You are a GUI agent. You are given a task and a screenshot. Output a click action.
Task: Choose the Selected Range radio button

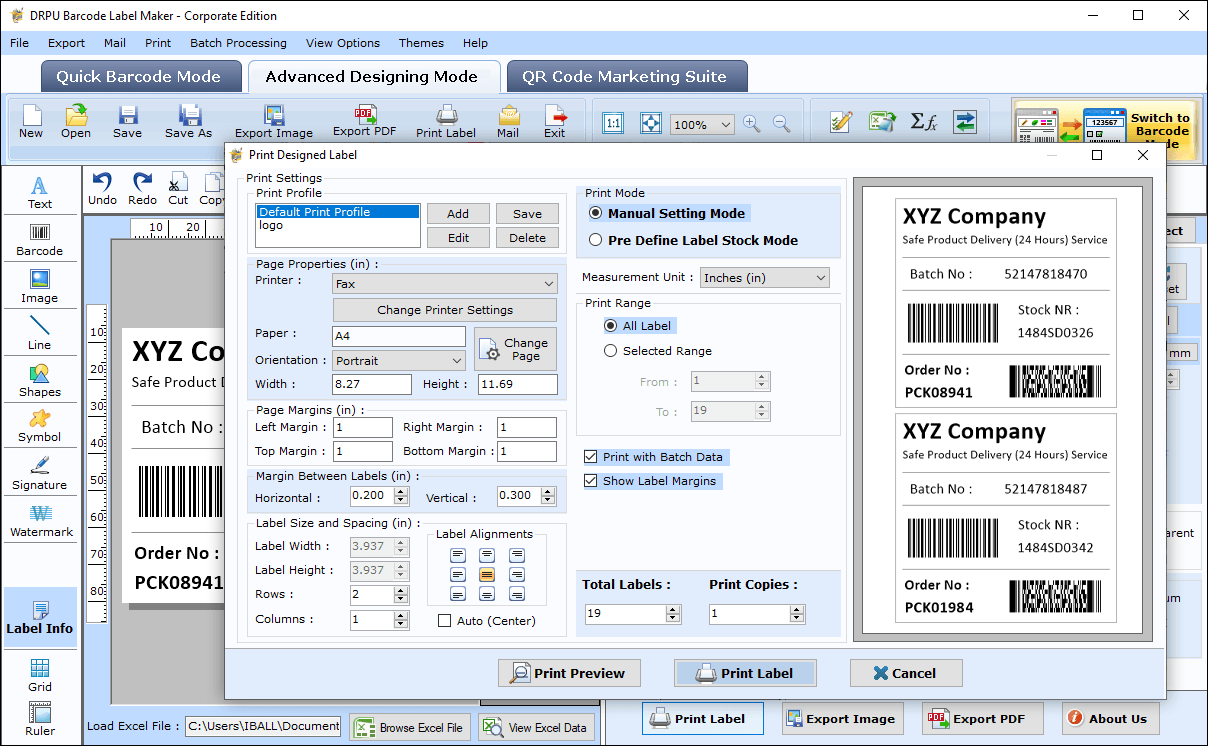pos(610,351)
